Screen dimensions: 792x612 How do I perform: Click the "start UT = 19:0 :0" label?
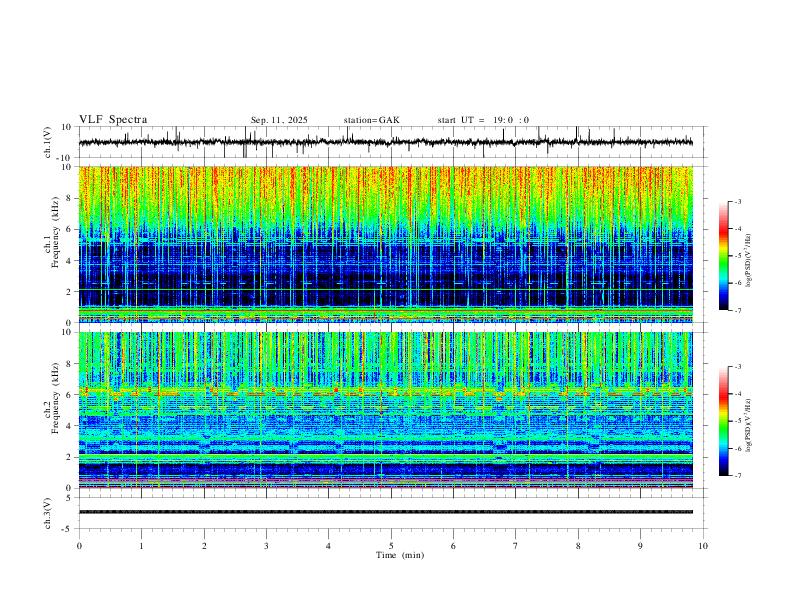[x=483, y=120]
